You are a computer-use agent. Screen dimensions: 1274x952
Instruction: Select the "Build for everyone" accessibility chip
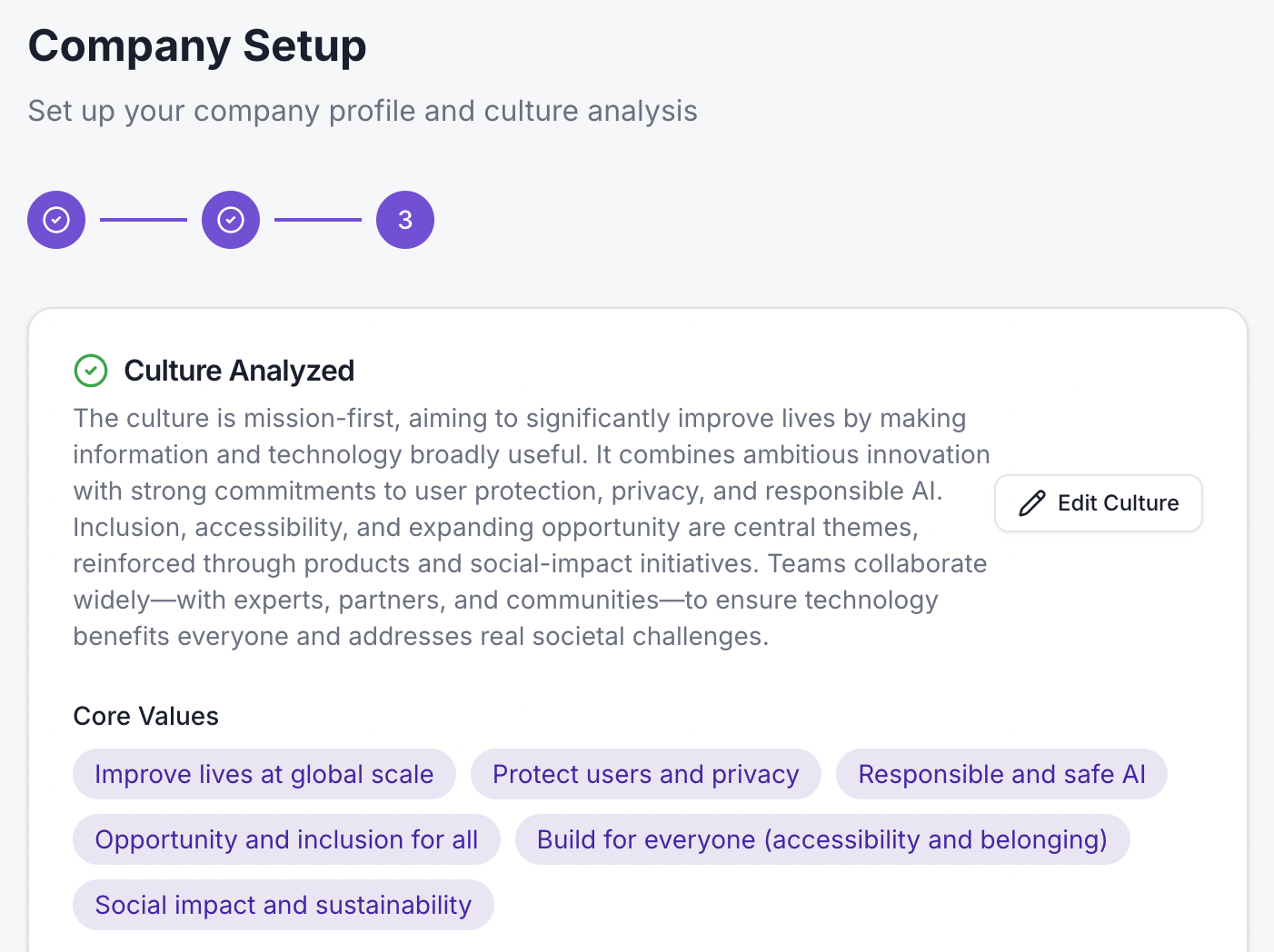tap(821, 839)
